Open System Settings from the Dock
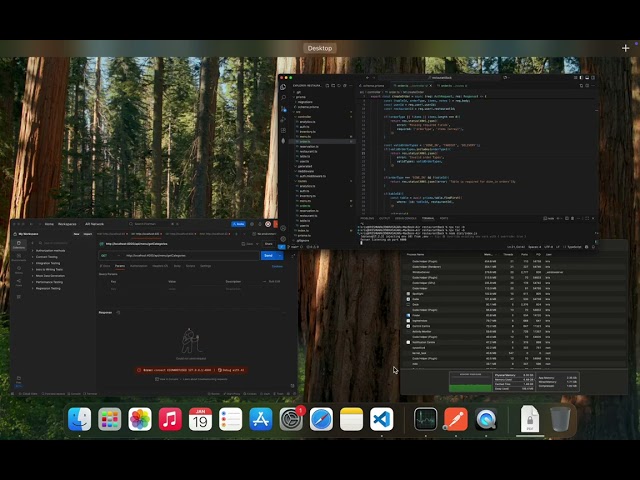Viewport: 640px width, 480px height. 291,420
